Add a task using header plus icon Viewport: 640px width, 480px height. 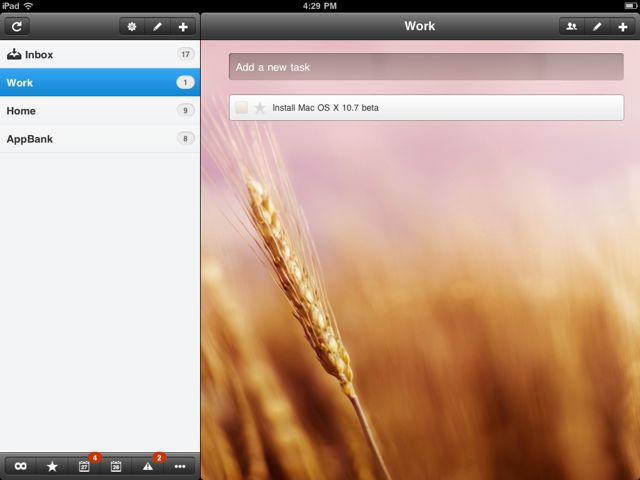point(623,27)
